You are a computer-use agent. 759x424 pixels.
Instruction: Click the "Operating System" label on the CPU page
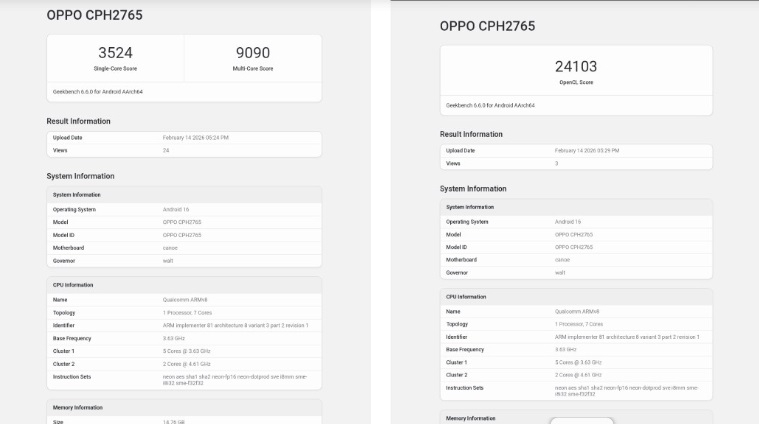point(74,210)
